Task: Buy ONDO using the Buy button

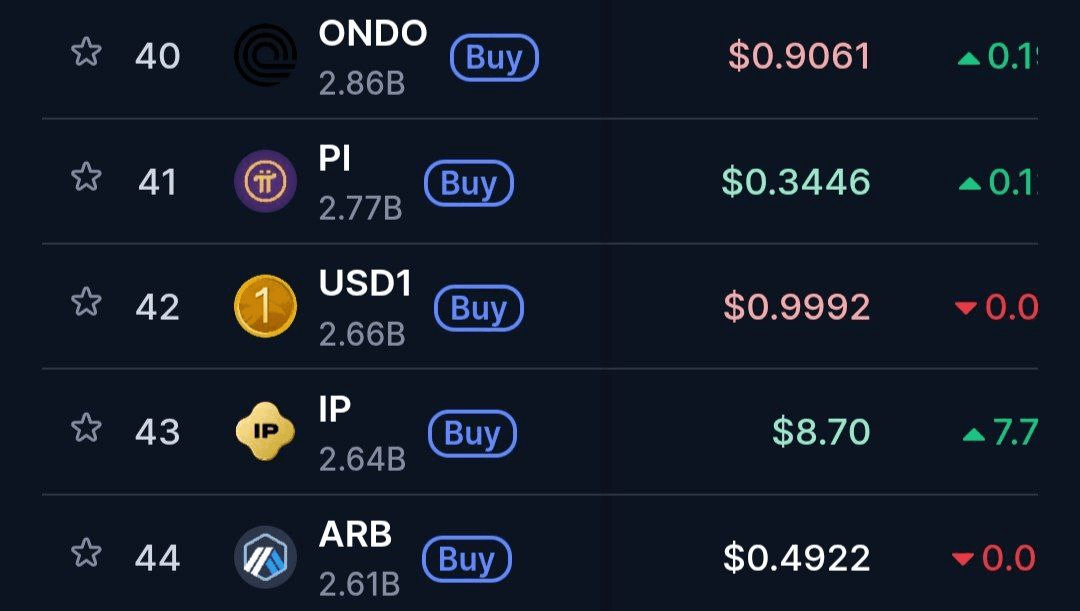Action: (x=494, y=58)
